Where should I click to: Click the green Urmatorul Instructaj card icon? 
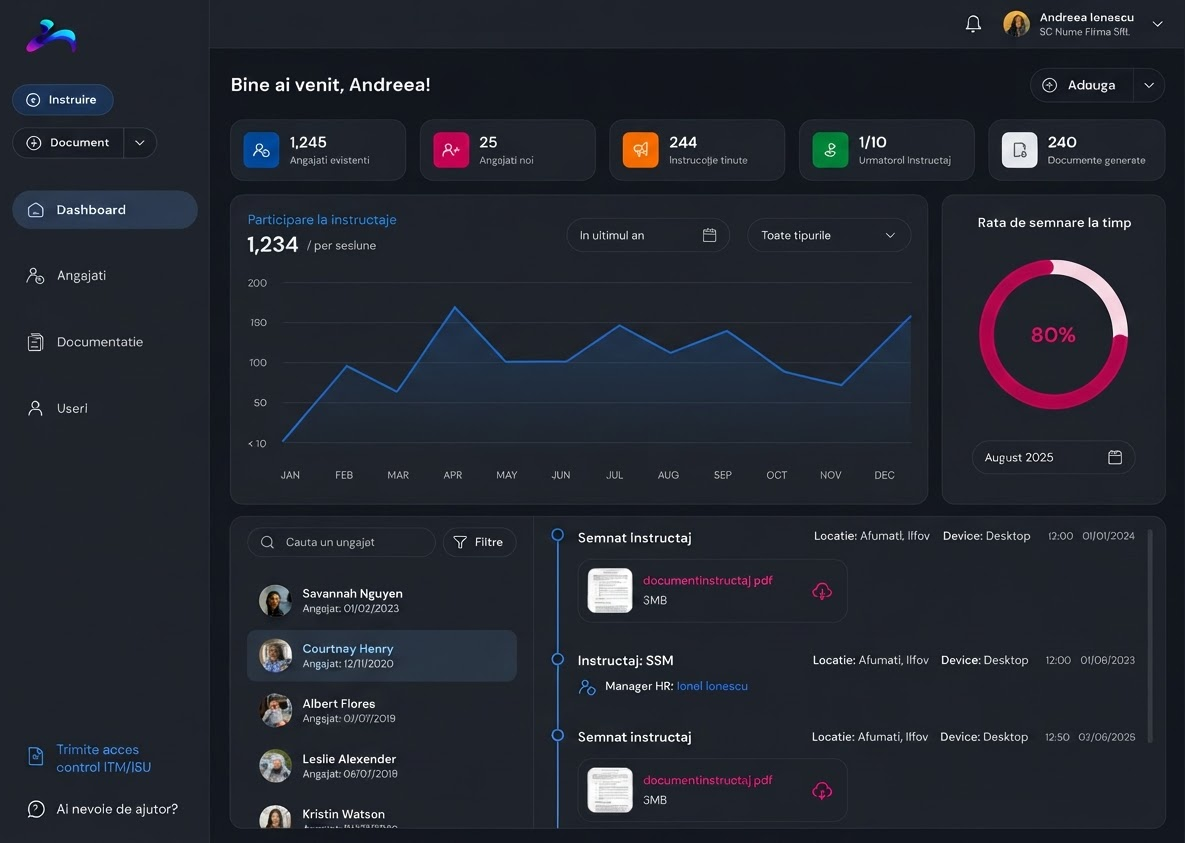pos(831,150)
